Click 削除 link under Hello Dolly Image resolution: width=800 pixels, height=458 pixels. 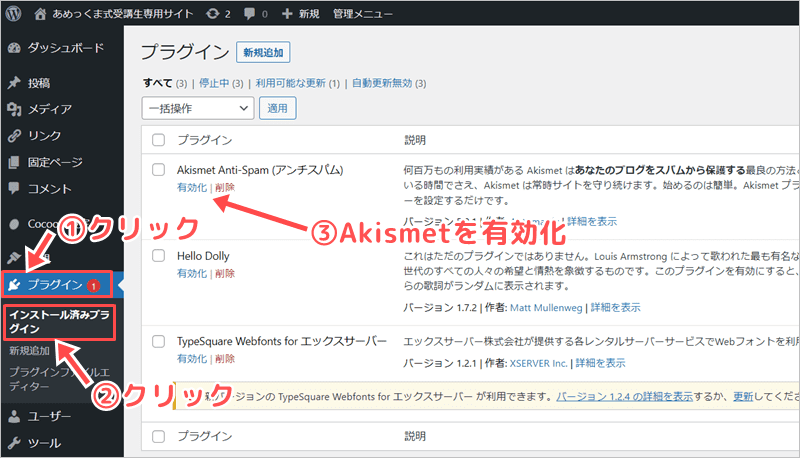225,273
